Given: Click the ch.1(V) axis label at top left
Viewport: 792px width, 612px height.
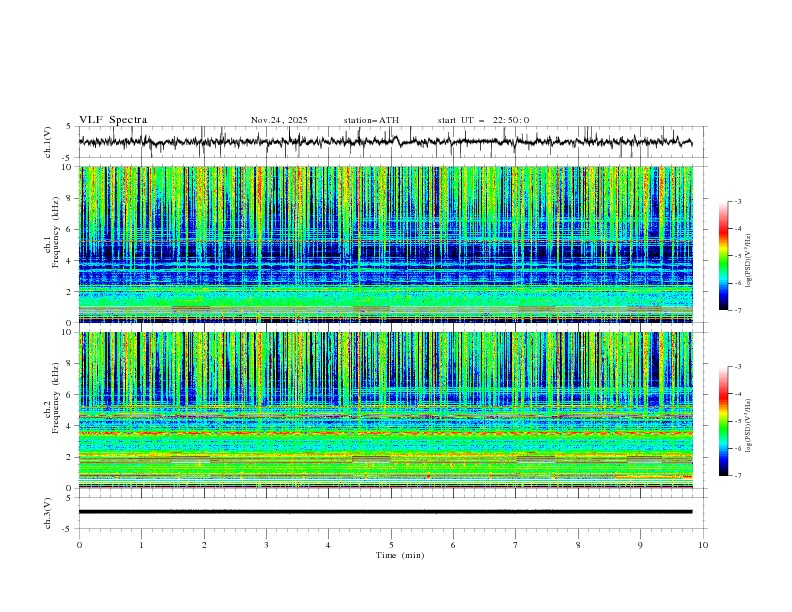Looking at the screenshot, I should coord(48,142).
